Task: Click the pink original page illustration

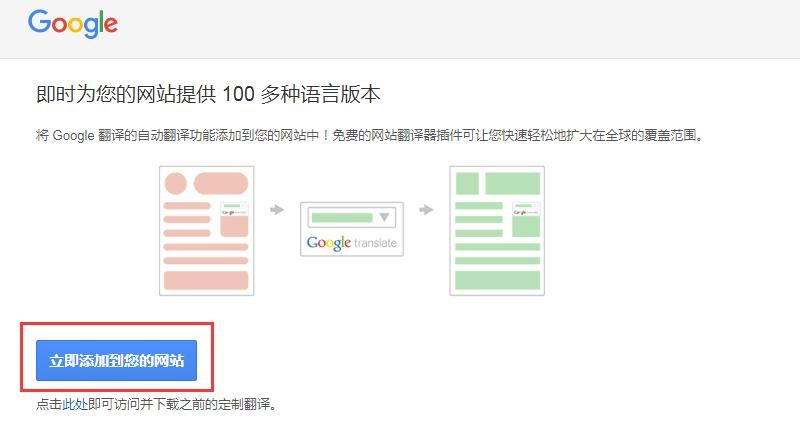Action: click(x=207, y=231)
